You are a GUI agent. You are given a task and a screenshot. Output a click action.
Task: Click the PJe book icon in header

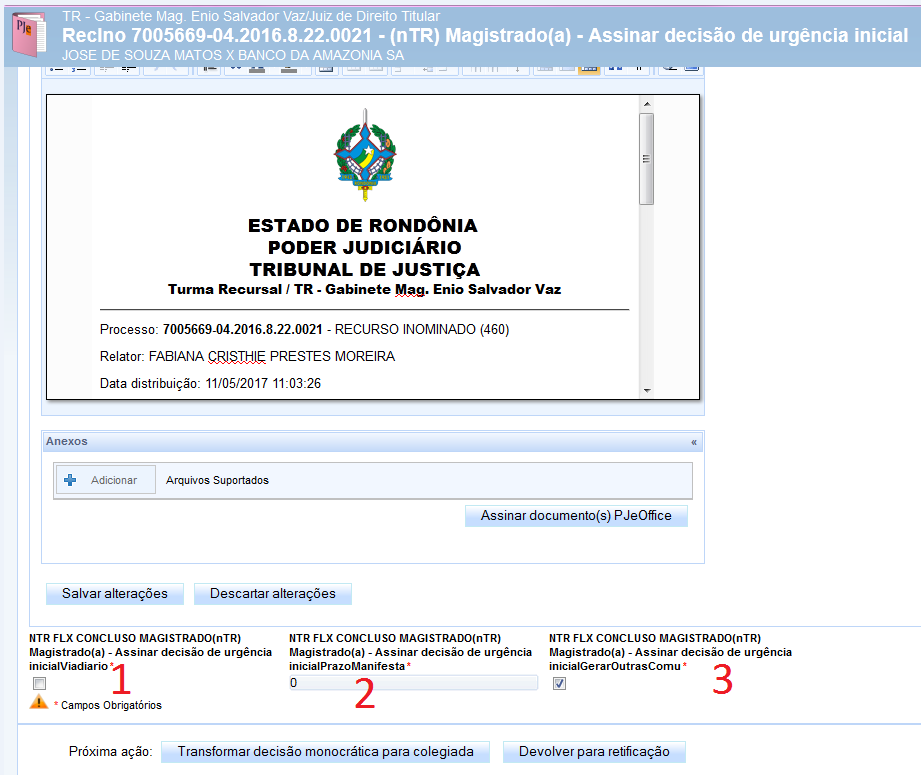point(29,36)
